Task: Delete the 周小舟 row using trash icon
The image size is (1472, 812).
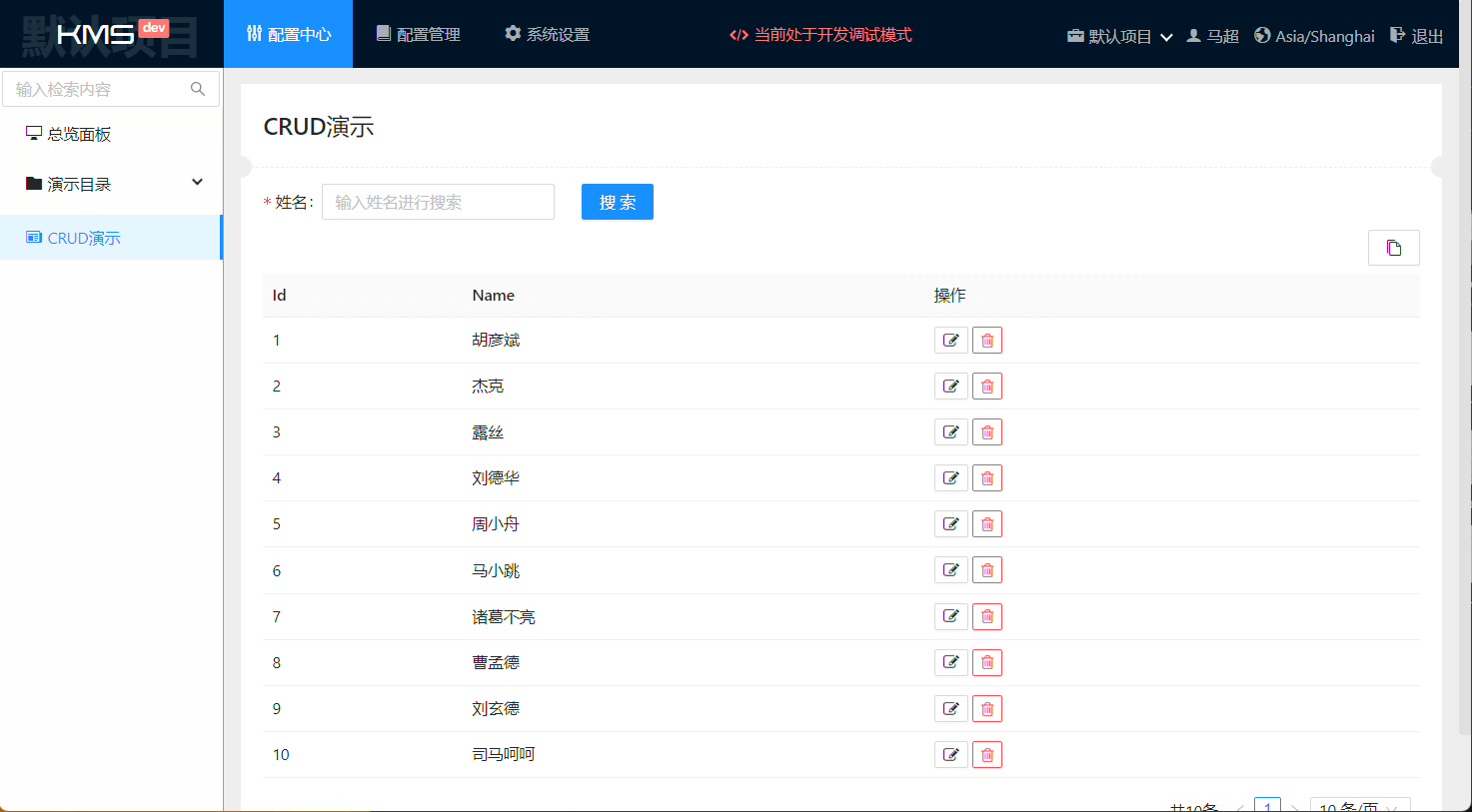Action: click(x=987, y=524)
